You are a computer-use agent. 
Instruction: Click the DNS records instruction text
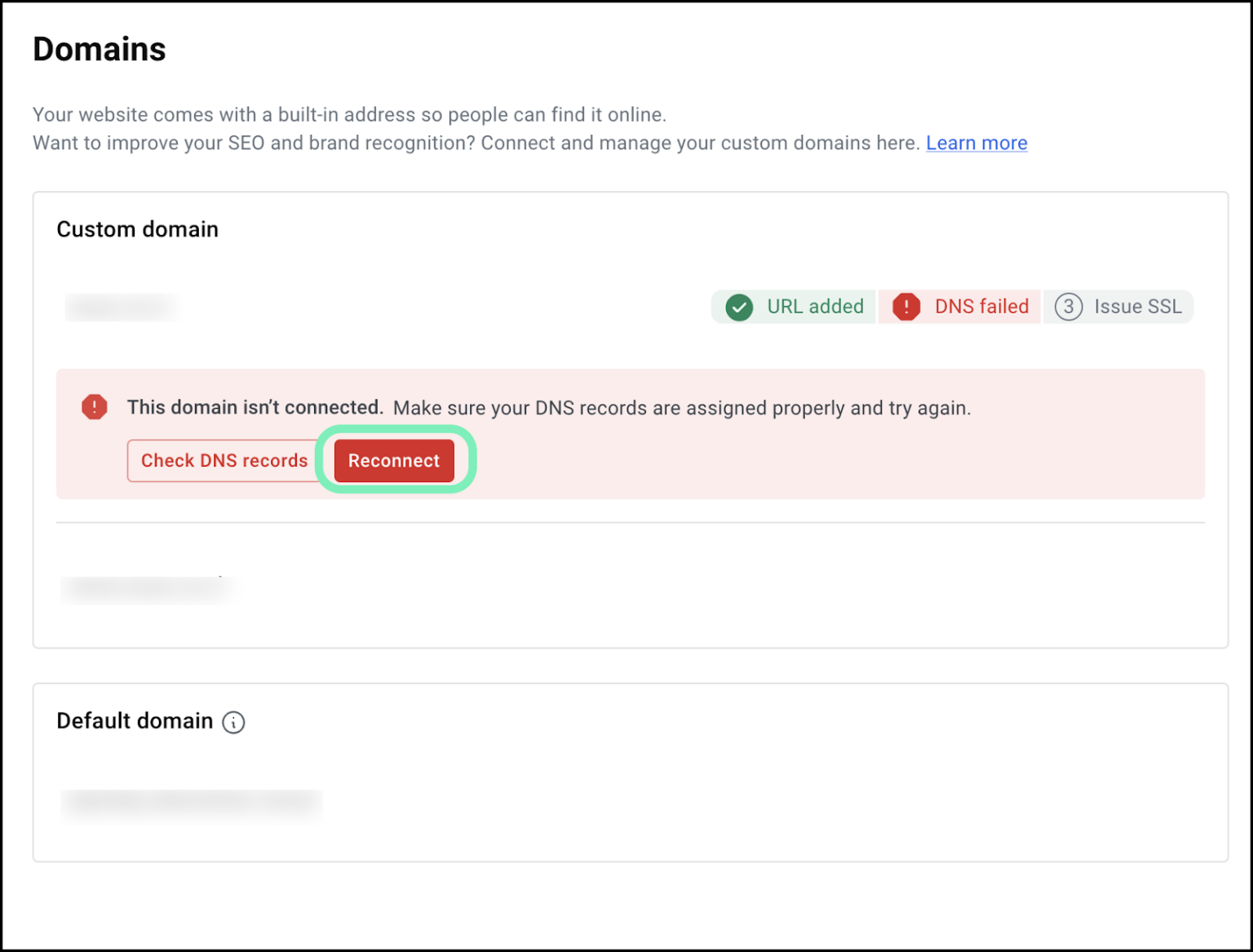coord(682,408)
